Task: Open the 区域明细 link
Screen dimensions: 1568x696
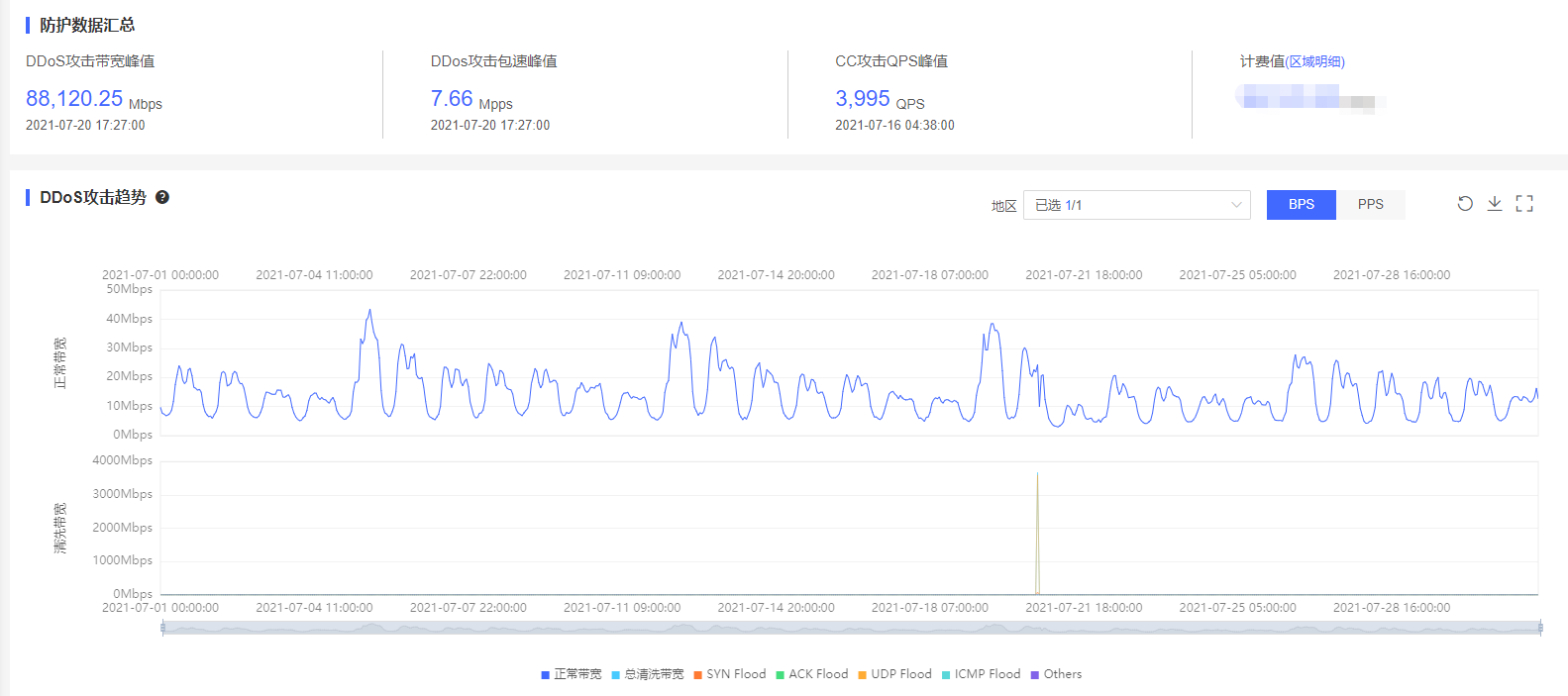Action: [x=1315, y=61]
